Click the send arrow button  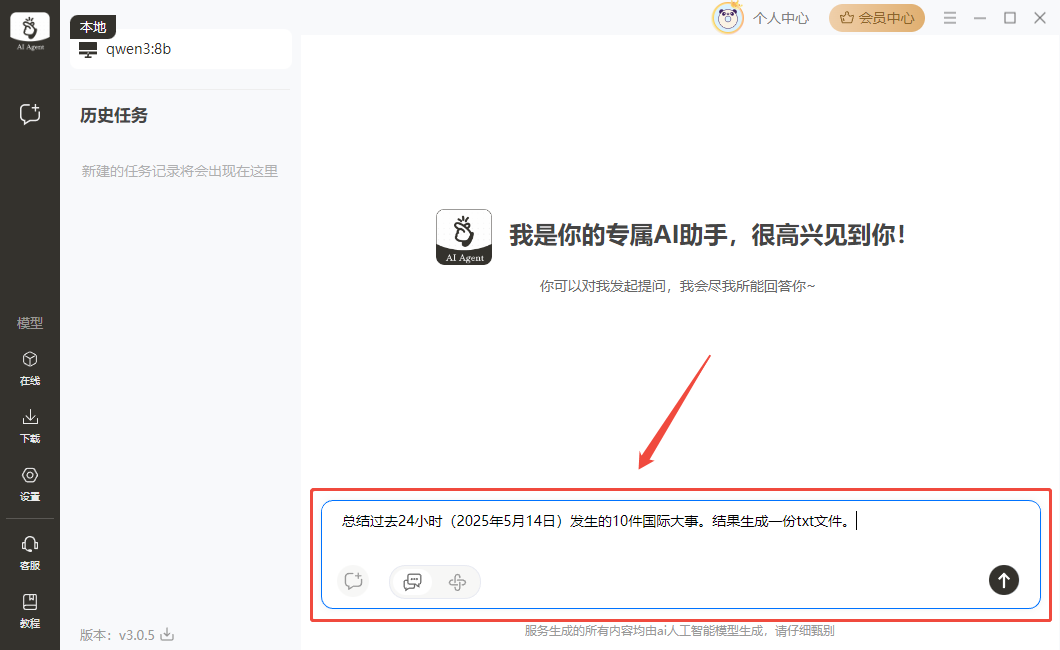1003,579
